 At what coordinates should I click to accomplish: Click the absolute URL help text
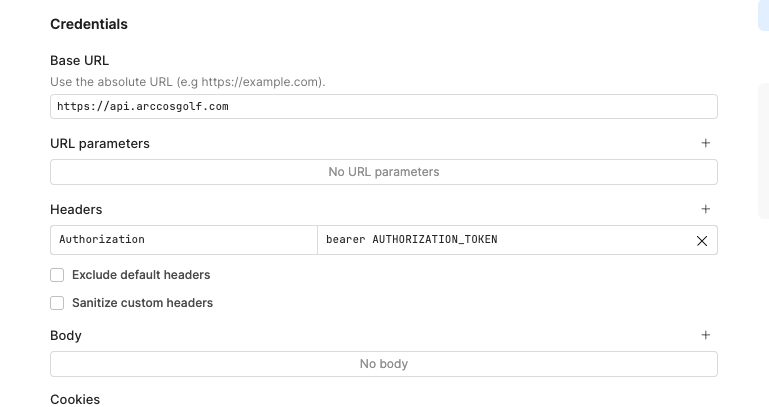187,81
